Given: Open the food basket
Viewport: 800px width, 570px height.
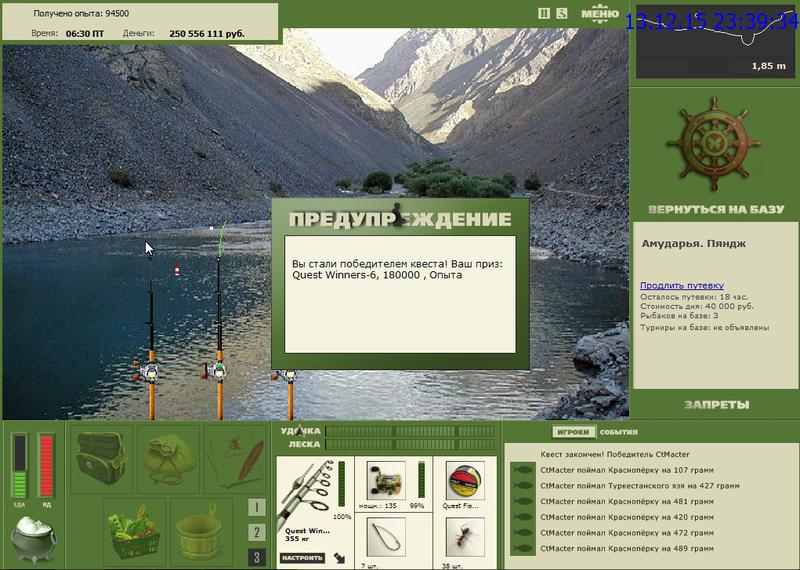Looking at the screenshot, I should point(134,533).
